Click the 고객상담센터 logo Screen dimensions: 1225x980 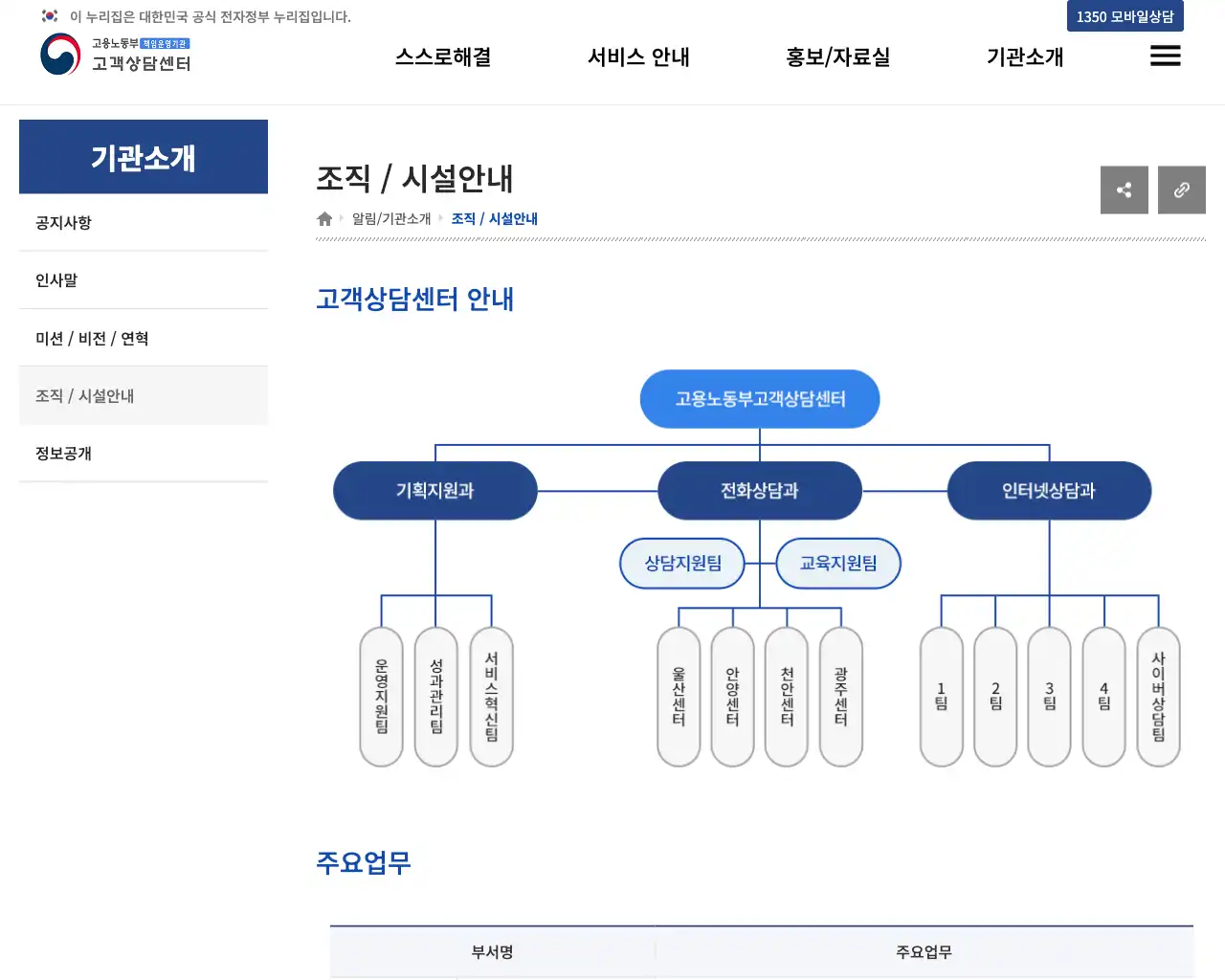[x=116, y=55]
